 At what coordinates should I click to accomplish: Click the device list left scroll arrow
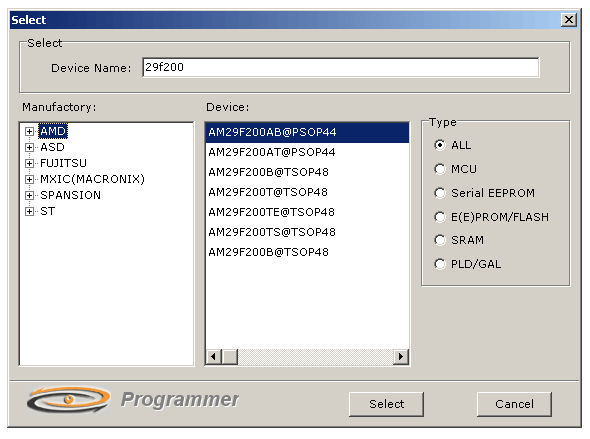coord(214,356)
